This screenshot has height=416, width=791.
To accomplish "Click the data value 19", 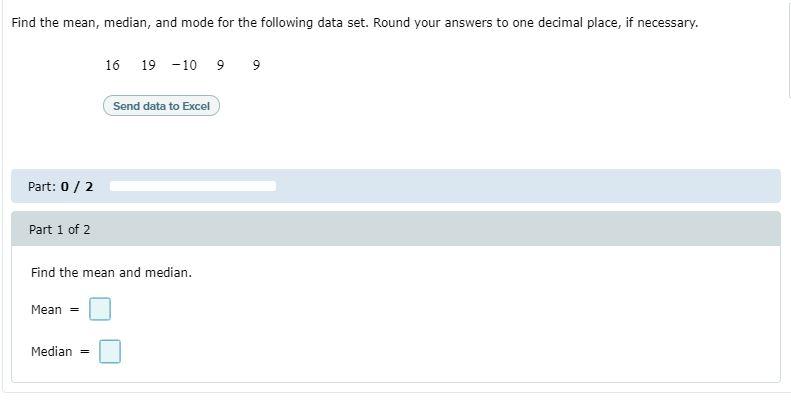I will pos(148,65).
